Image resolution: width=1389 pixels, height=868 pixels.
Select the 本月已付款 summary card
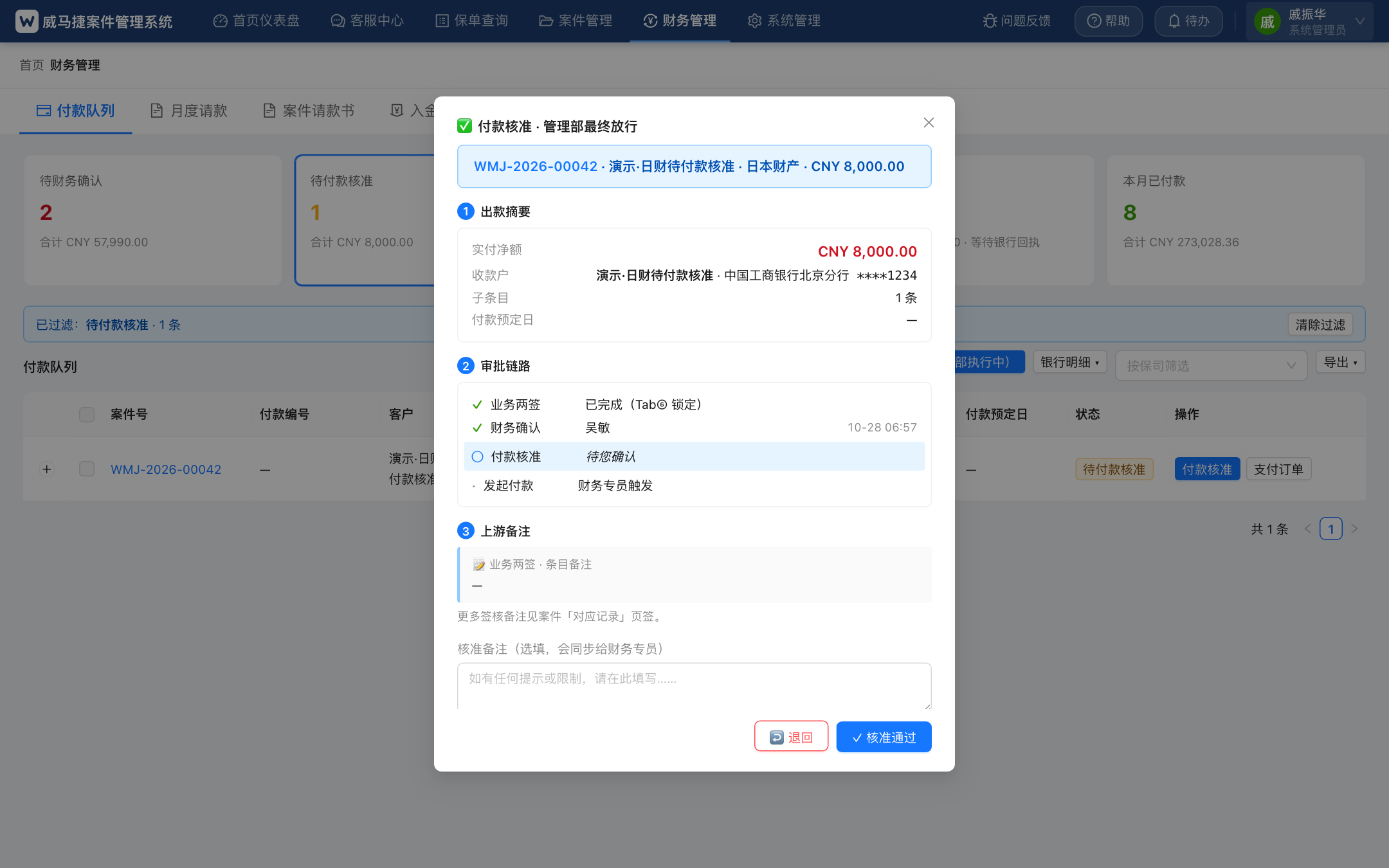click(1235, 220)
